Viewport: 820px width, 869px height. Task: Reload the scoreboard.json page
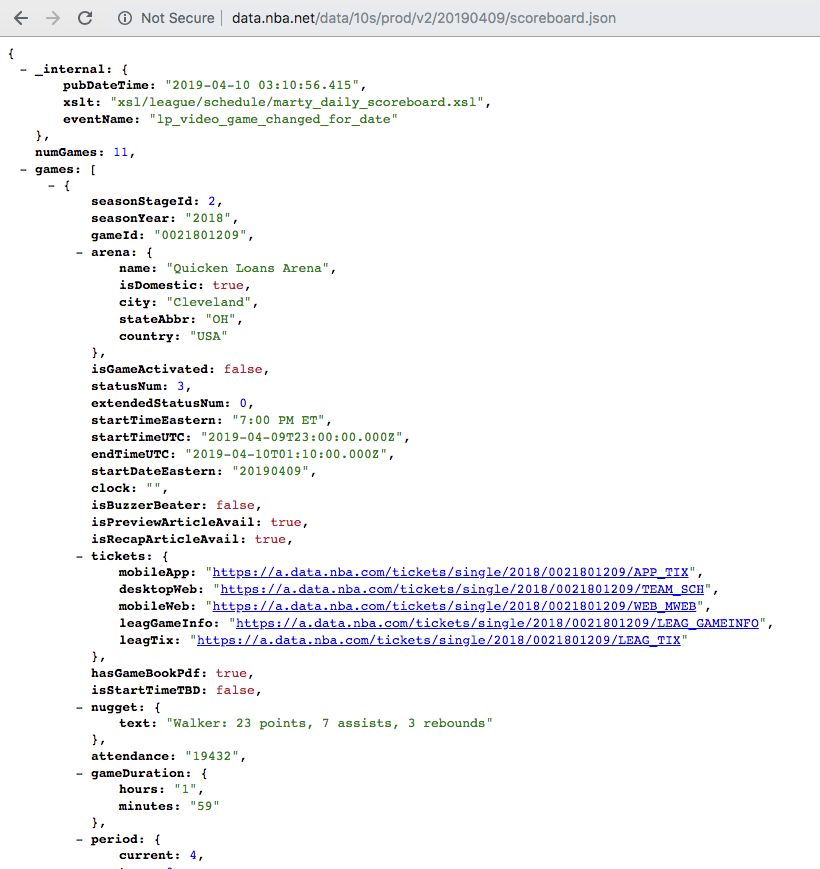[85, 18]
